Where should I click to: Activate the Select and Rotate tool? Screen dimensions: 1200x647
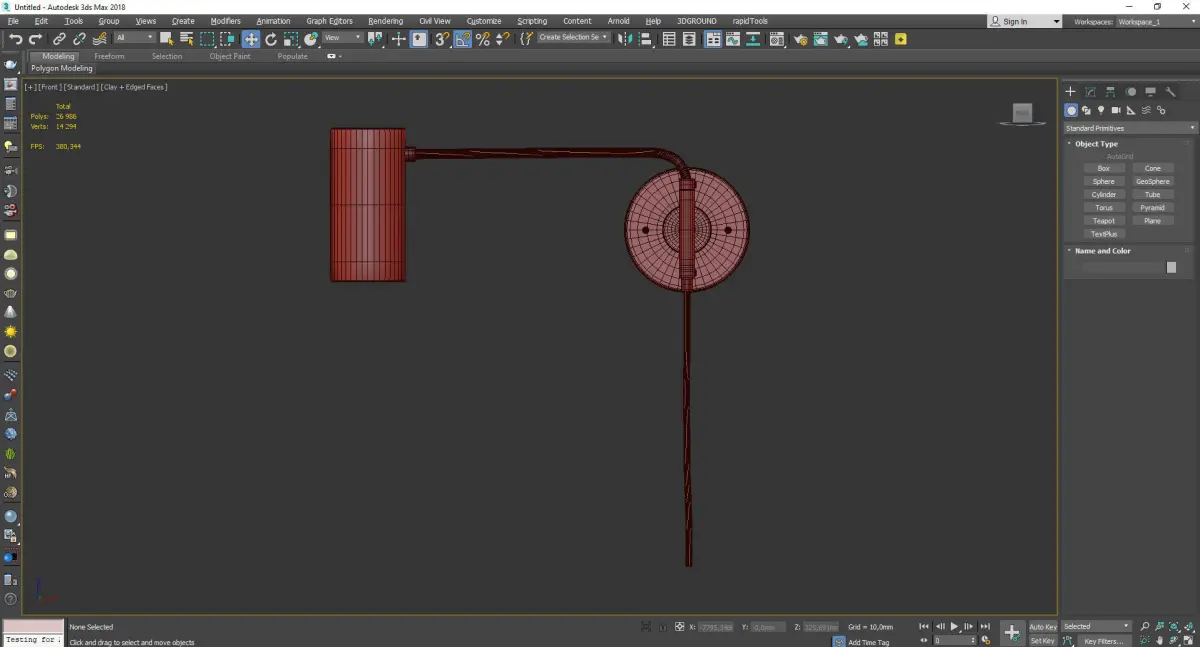coord(270,39)
